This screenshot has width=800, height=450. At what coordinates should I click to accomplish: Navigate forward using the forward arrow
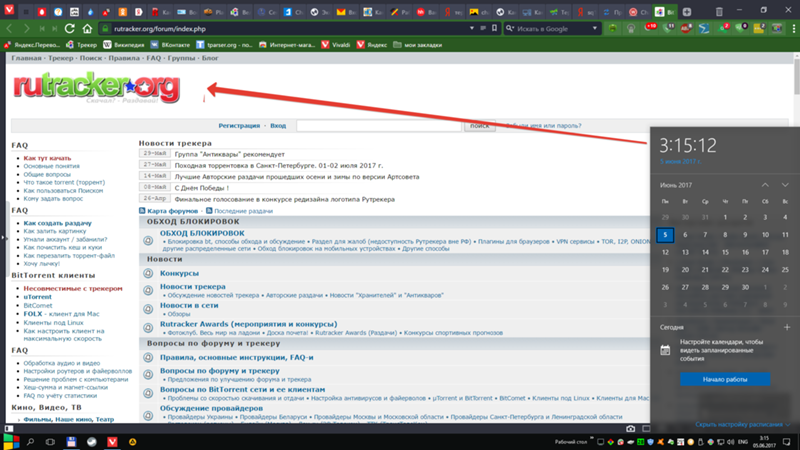tap(26, 29)
